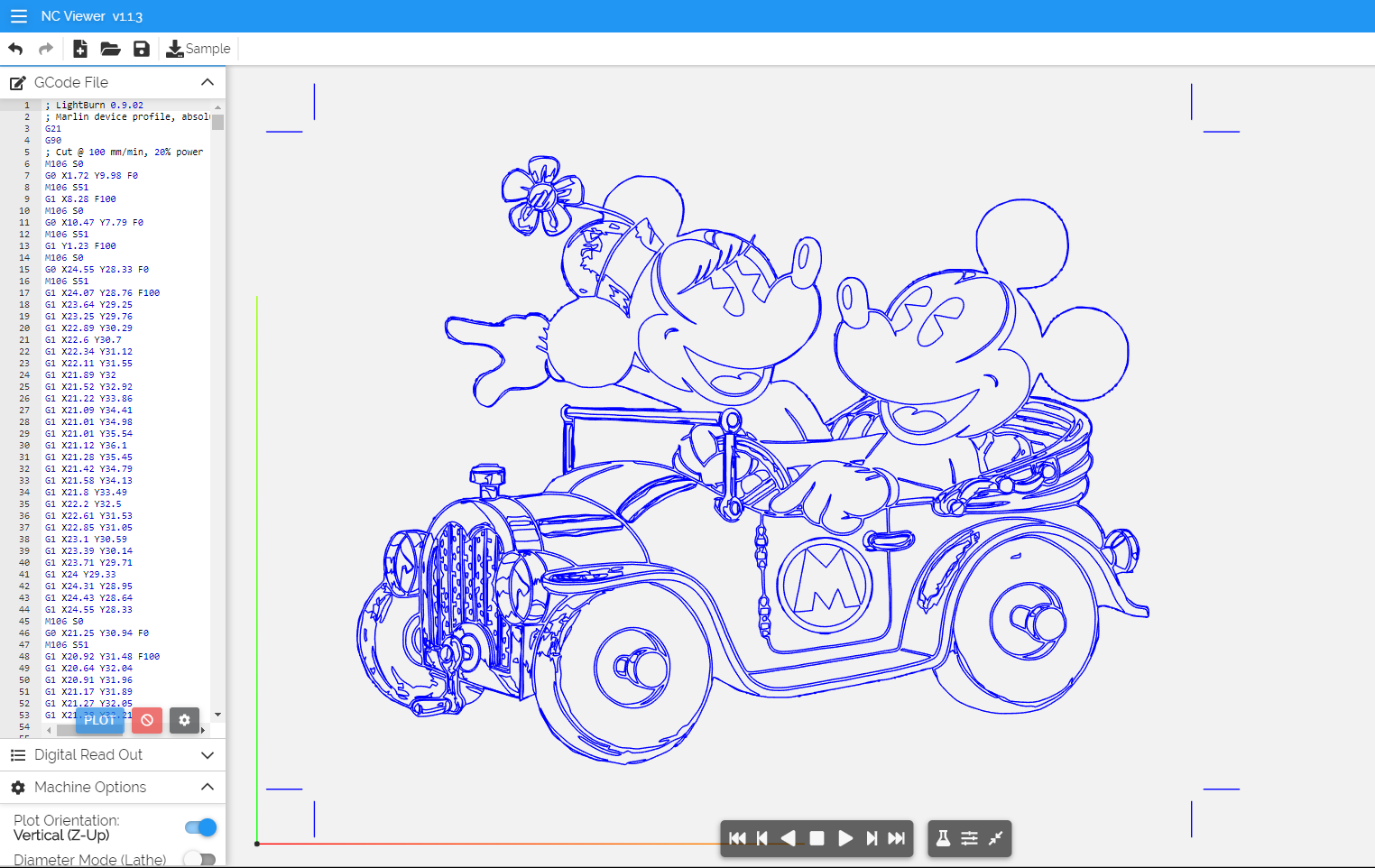Click the editor scroll-right arrow

[202, 730]
